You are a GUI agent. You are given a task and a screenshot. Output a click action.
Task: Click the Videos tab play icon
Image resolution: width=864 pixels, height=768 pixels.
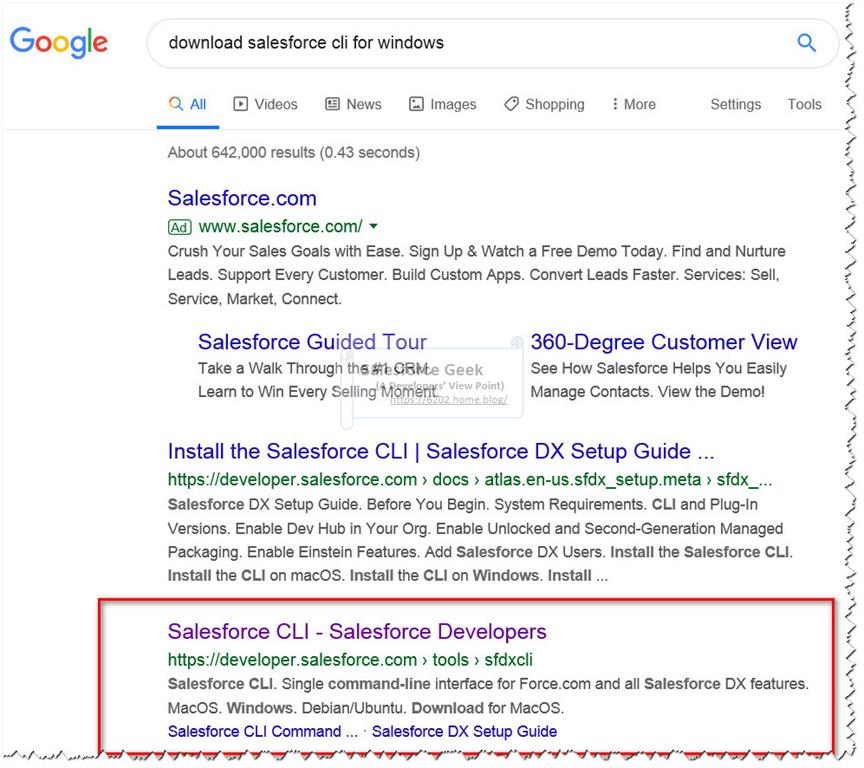click(x=241, y=104)
